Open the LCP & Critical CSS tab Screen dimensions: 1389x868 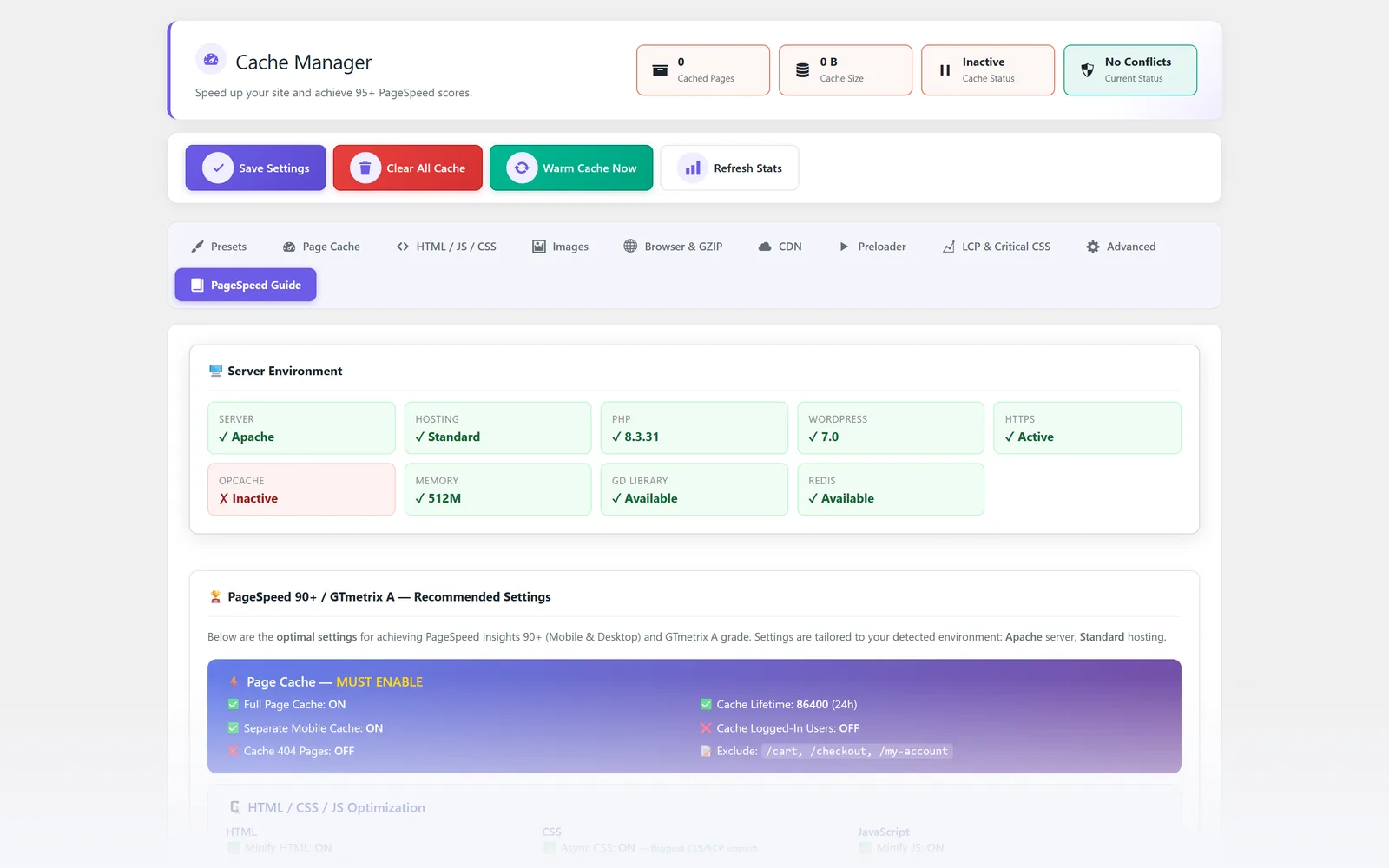click(997, 247)
